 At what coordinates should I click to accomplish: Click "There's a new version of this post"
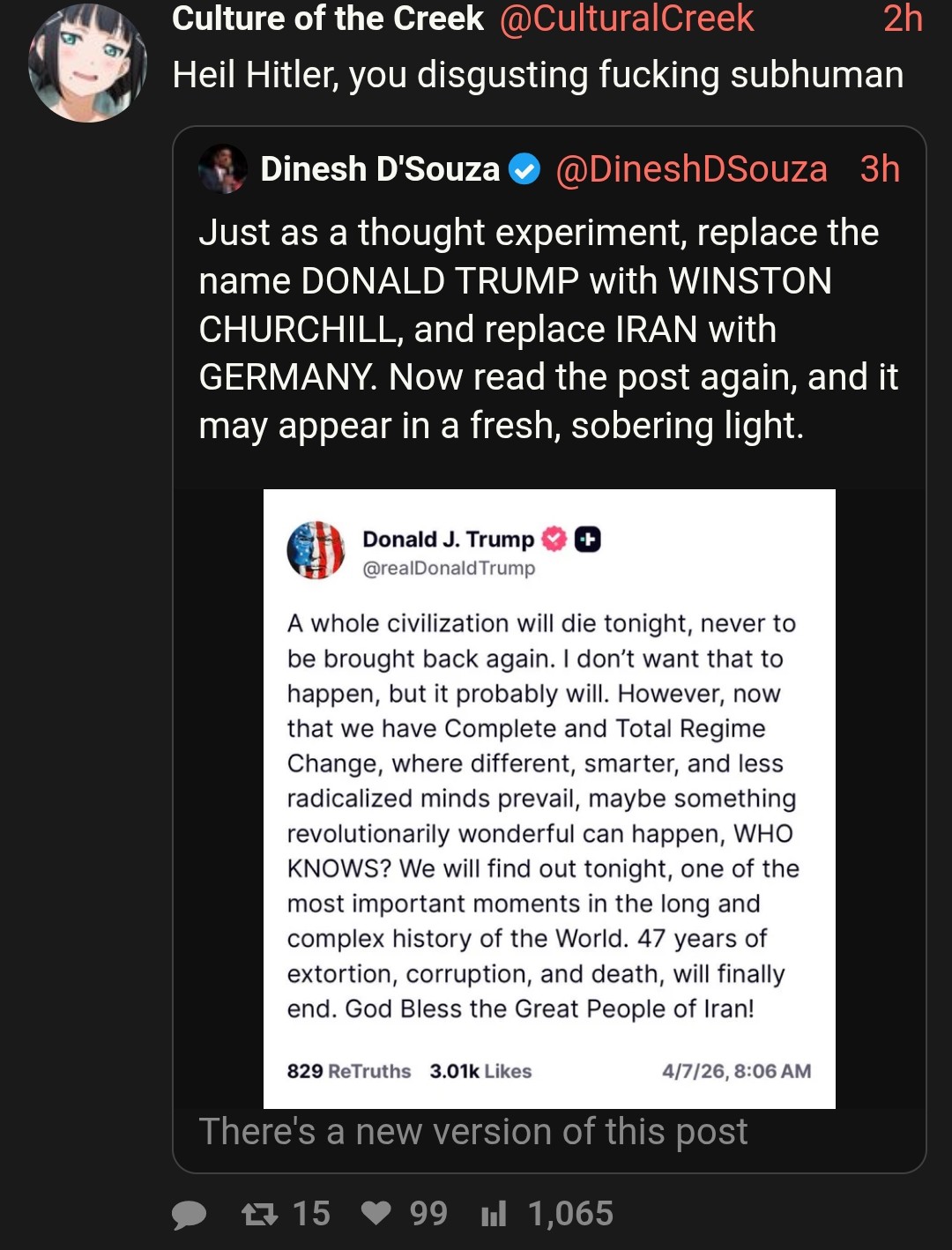[473, 1132]
